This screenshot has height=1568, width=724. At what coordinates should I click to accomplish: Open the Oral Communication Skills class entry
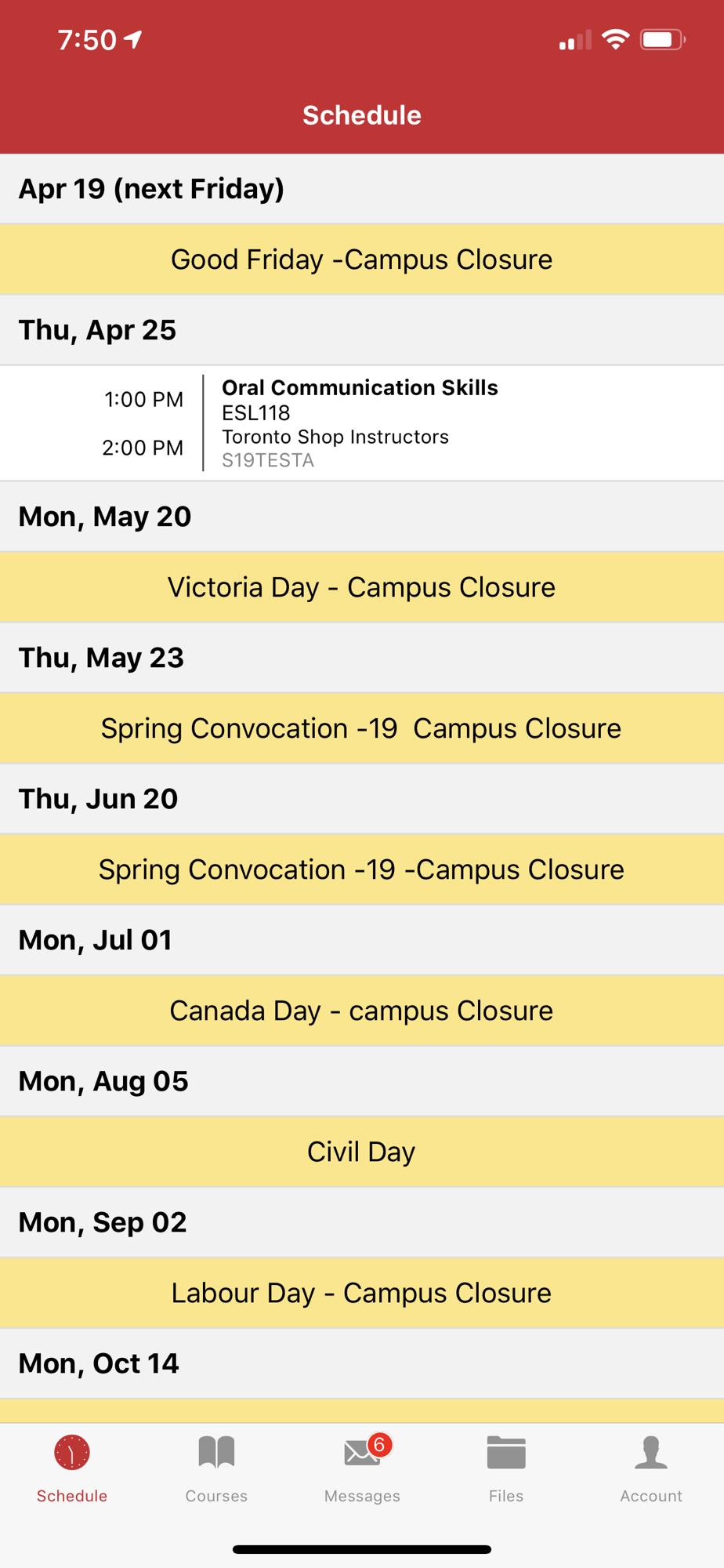pos(362,423)
